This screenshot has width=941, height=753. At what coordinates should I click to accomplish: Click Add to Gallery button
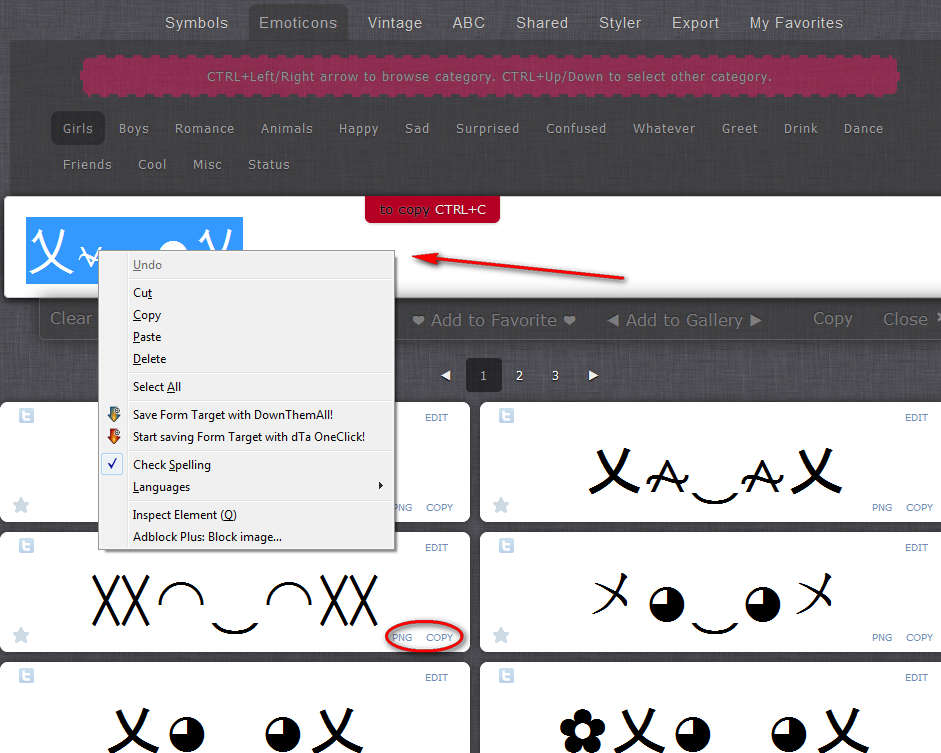pyautogui.click(x=684, y=320)
